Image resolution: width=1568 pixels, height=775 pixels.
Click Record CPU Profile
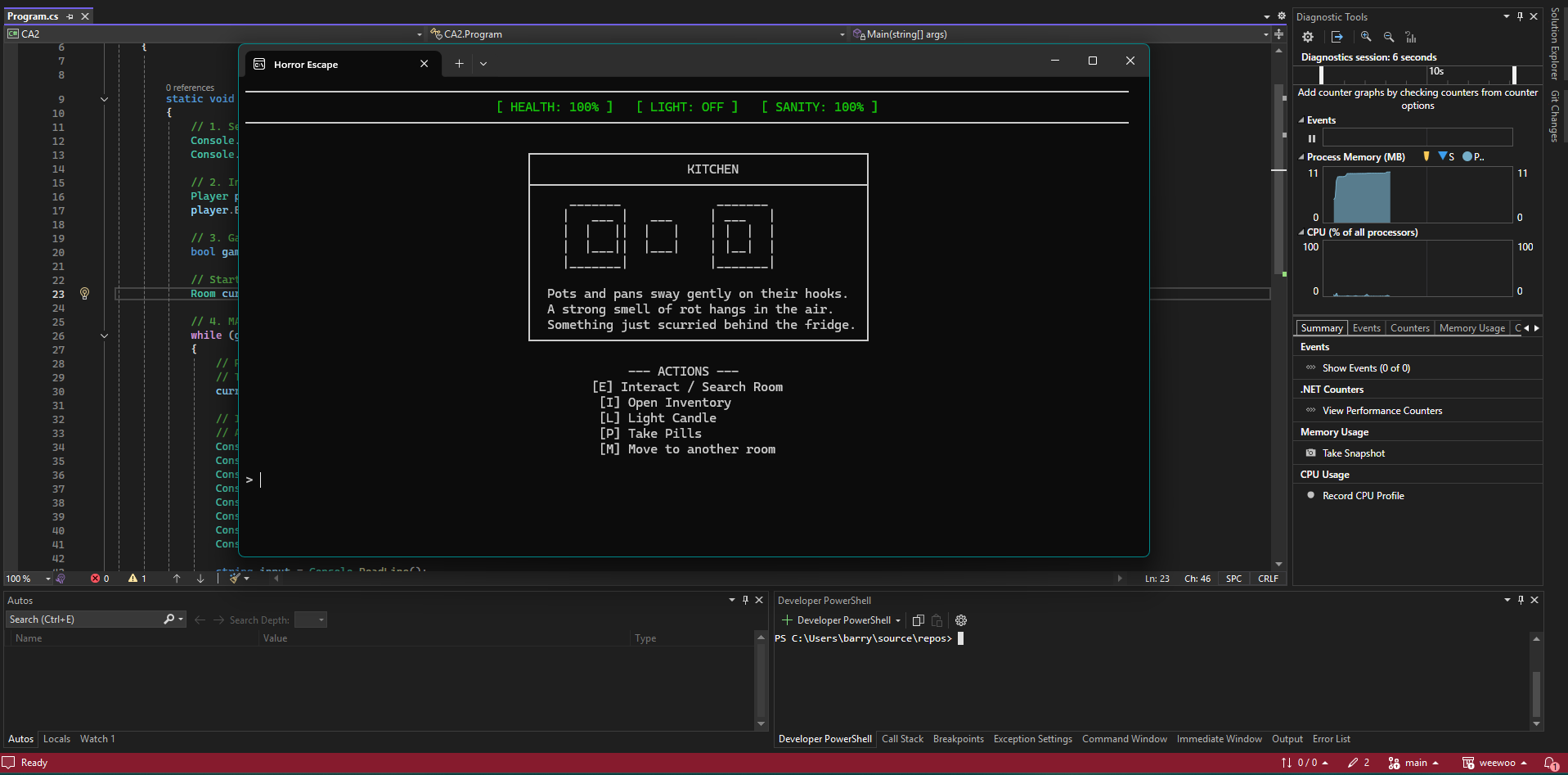[1363, 496]
